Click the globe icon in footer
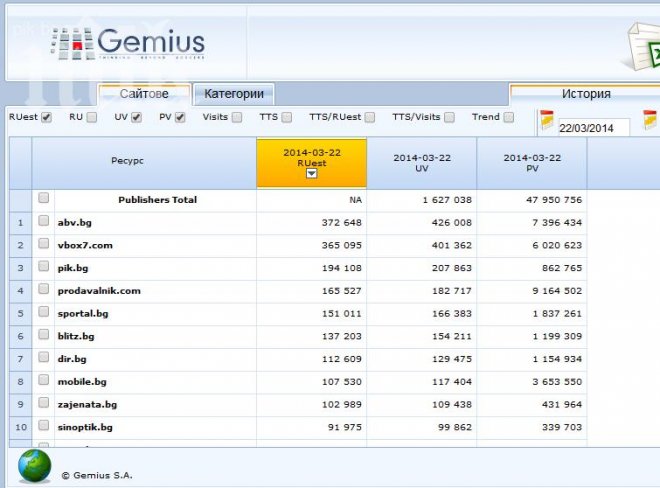The height and width of the screenshot is (488, 660). tap(34, 466)
